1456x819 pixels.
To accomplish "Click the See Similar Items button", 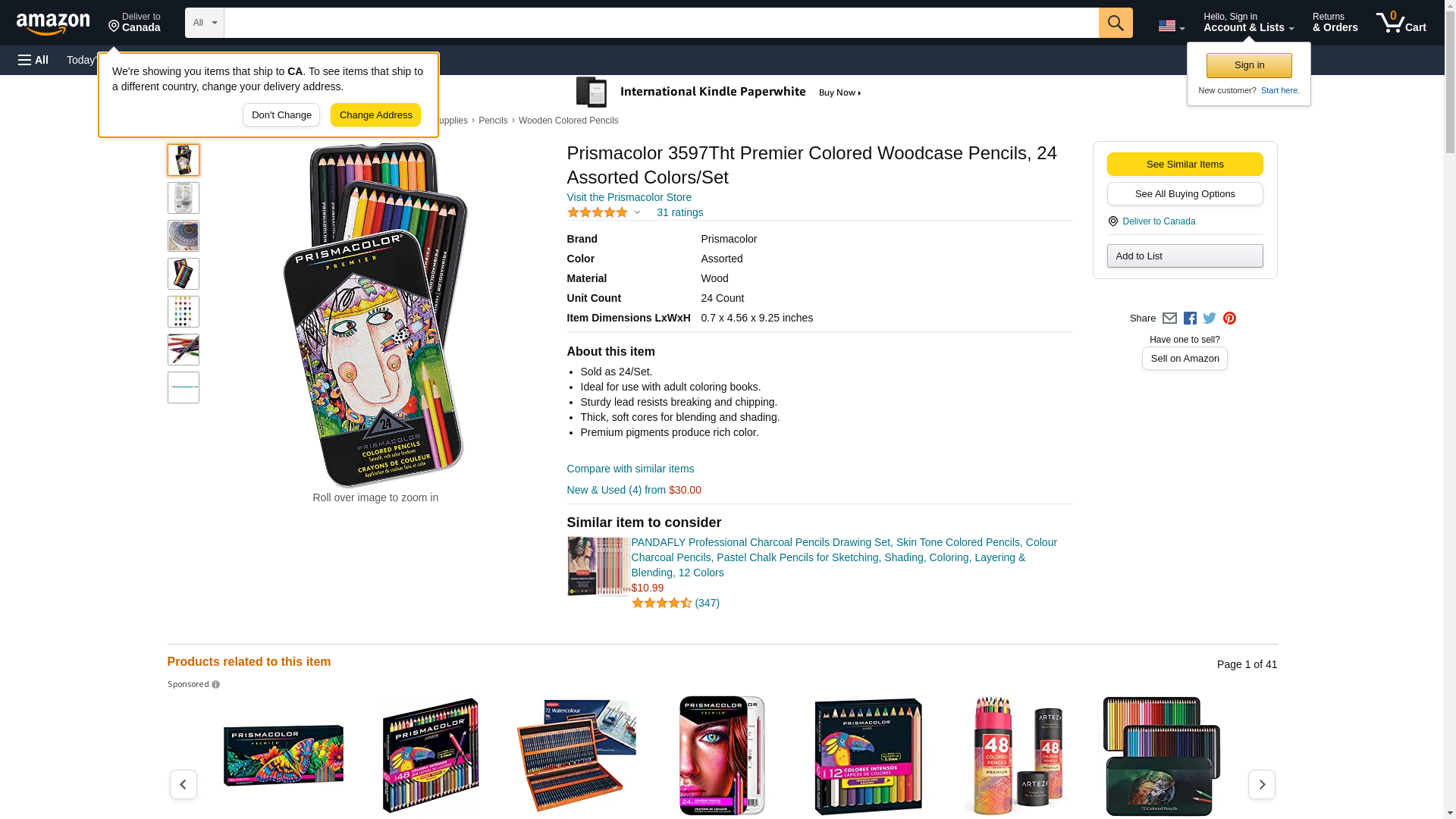I will tap(1185, 165).
